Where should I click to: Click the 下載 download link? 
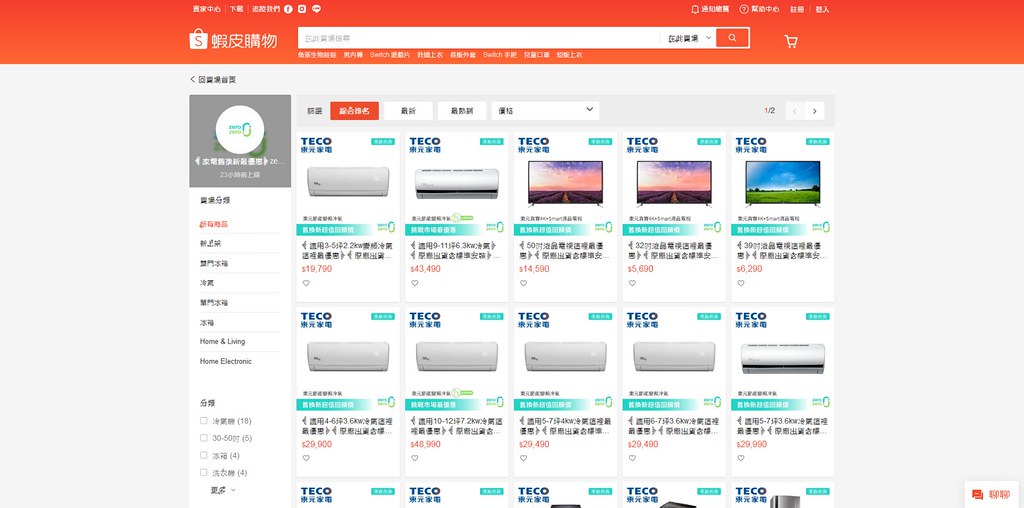[x=236, y=9]
